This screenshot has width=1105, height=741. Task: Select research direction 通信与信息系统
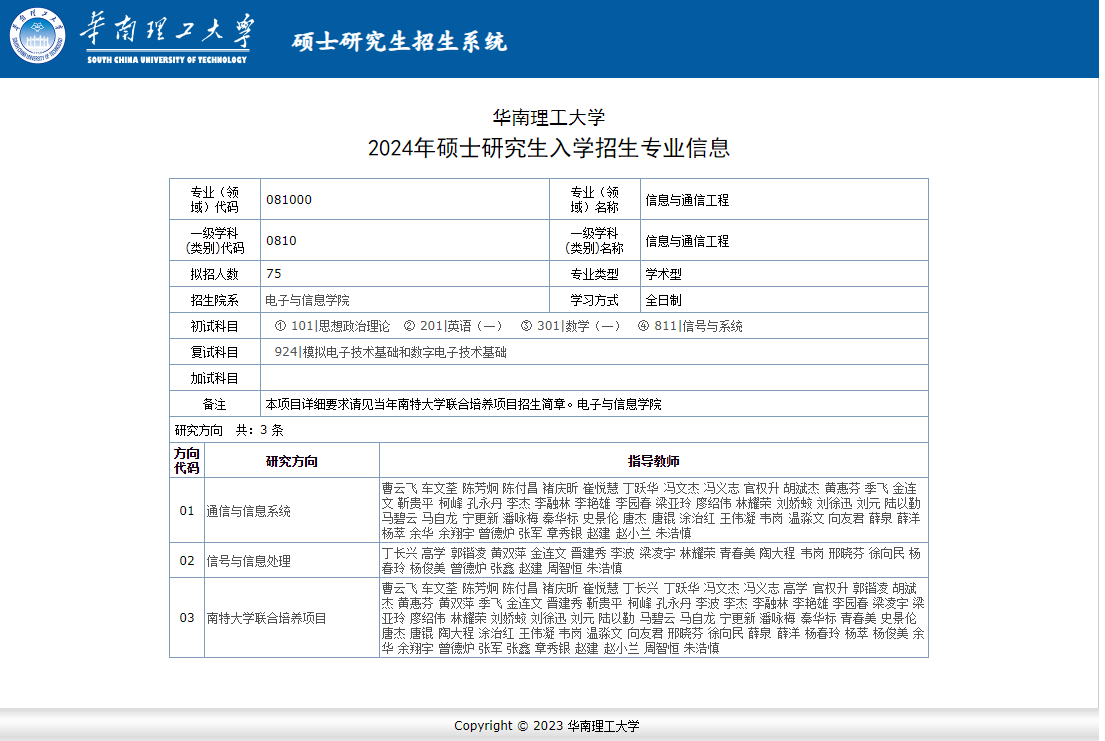[x=248, y=511]
